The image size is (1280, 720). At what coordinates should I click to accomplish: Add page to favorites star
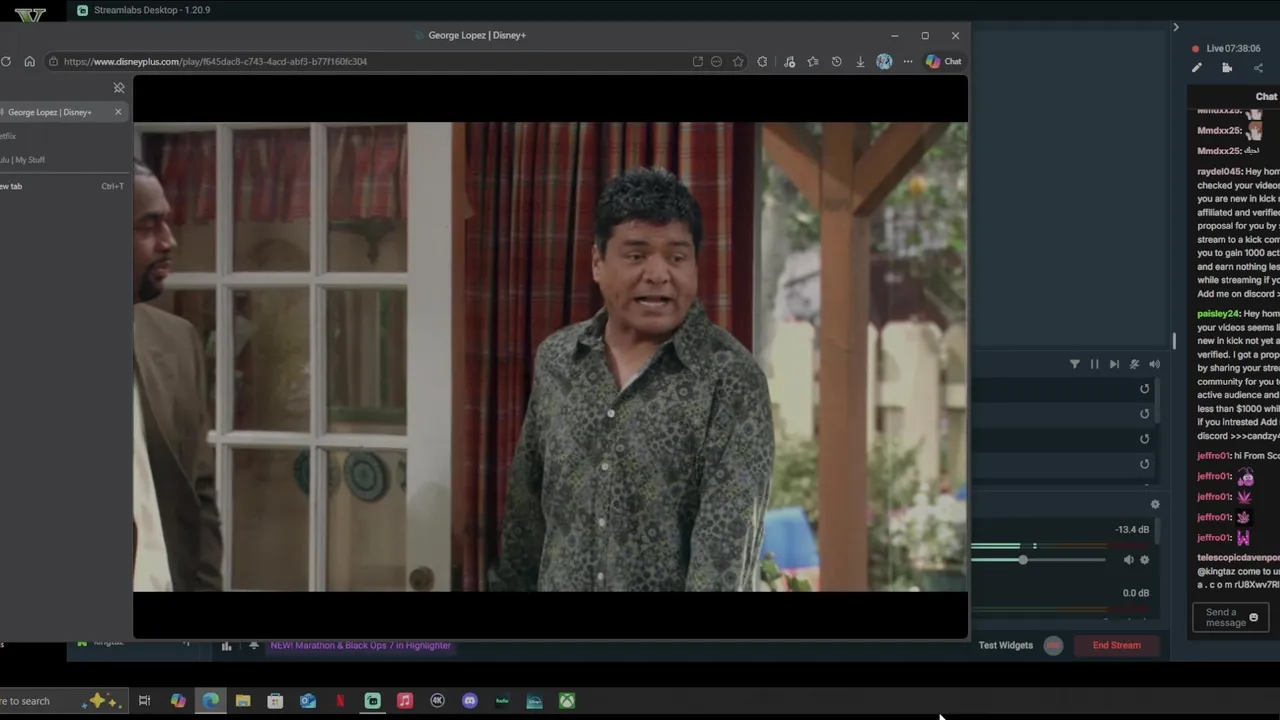click(x=738, y=62)
